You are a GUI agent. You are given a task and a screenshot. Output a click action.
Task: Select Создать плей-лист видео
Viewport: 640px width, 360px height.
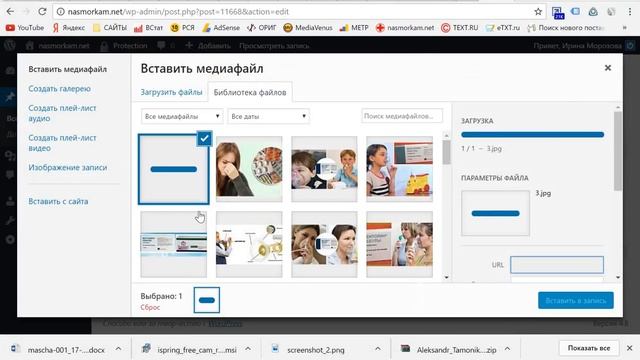pos(62,143)
